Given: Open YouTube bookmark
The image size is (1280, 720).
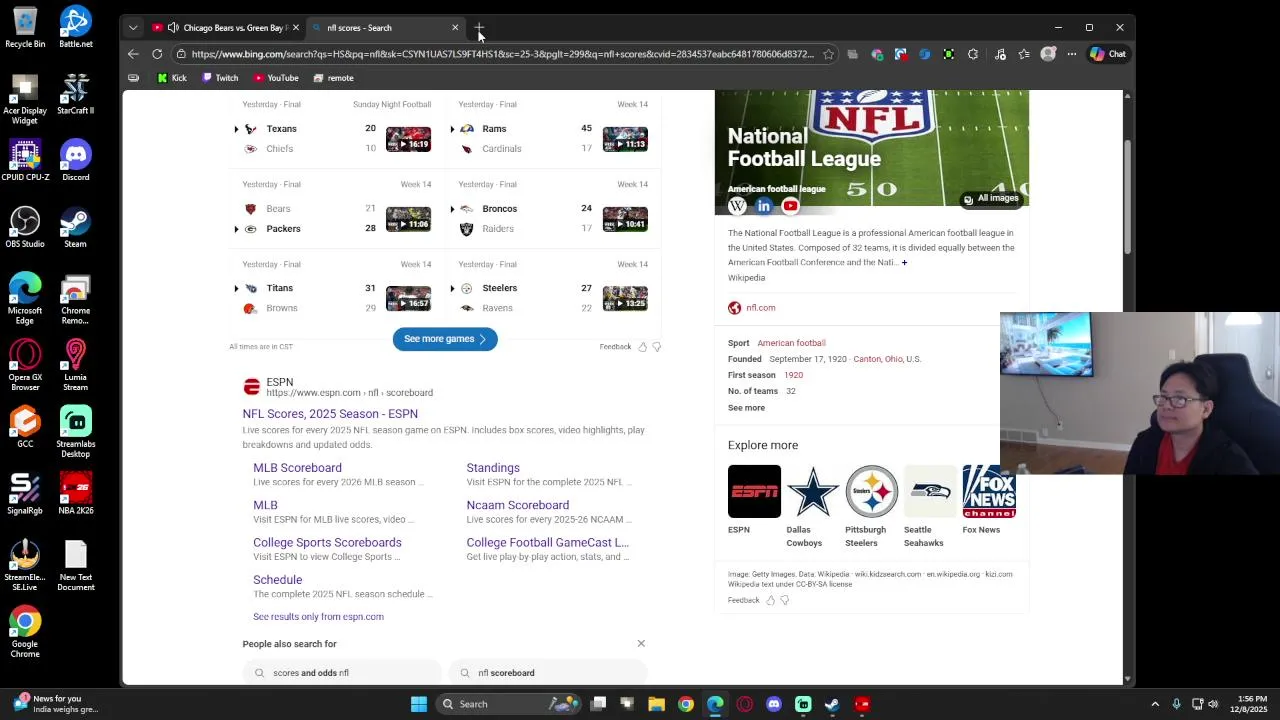Looking at the screenshot, I should pyautogui.click(x=276, y=78).
